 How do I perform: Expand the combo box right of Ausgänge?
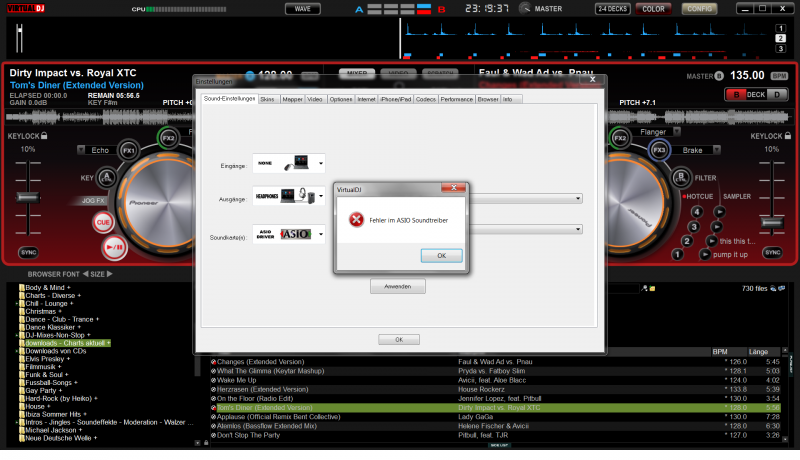coord(578,198)
